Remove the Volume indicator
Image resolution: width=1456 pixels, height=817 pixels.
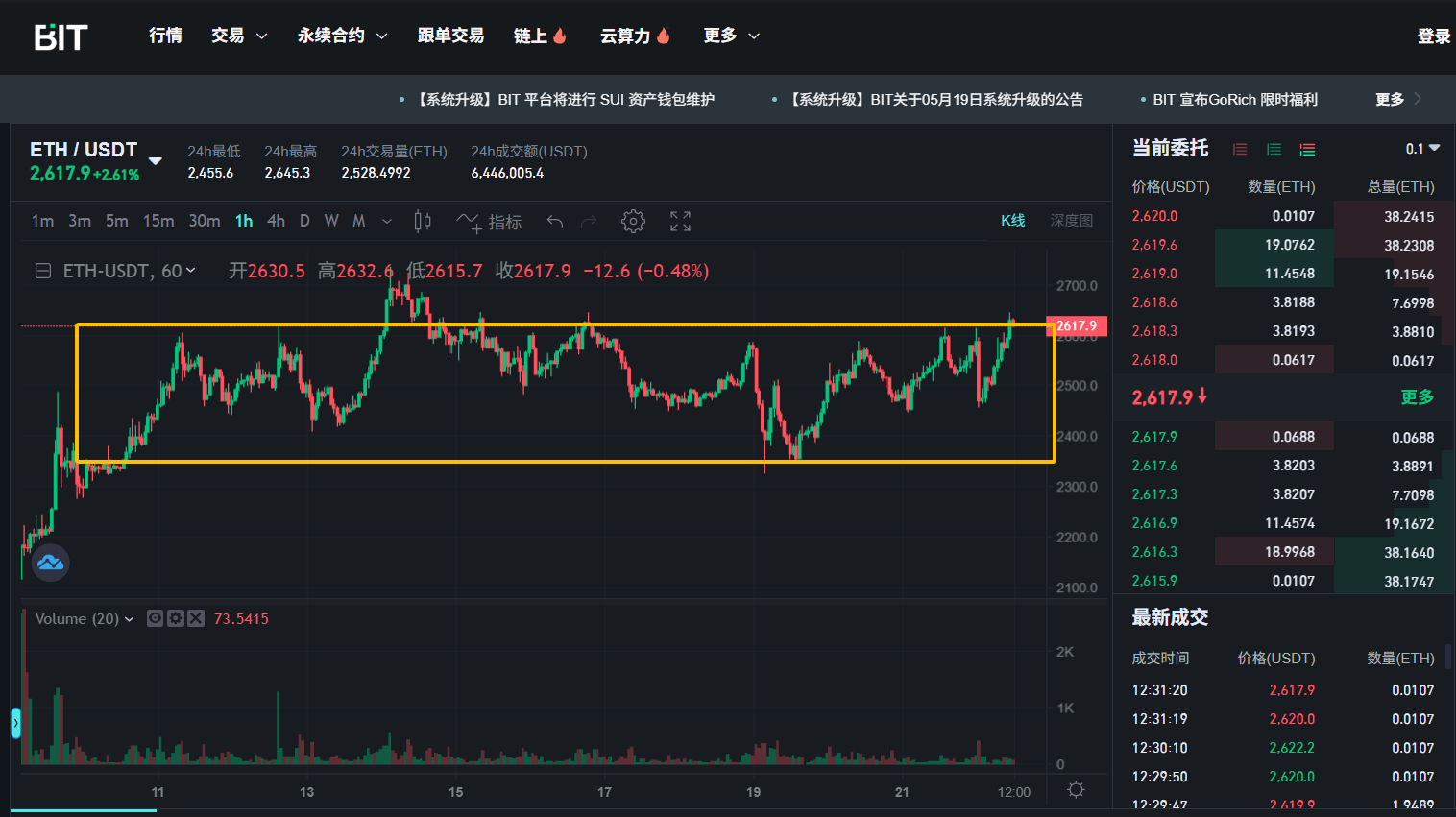coord(196,618)
